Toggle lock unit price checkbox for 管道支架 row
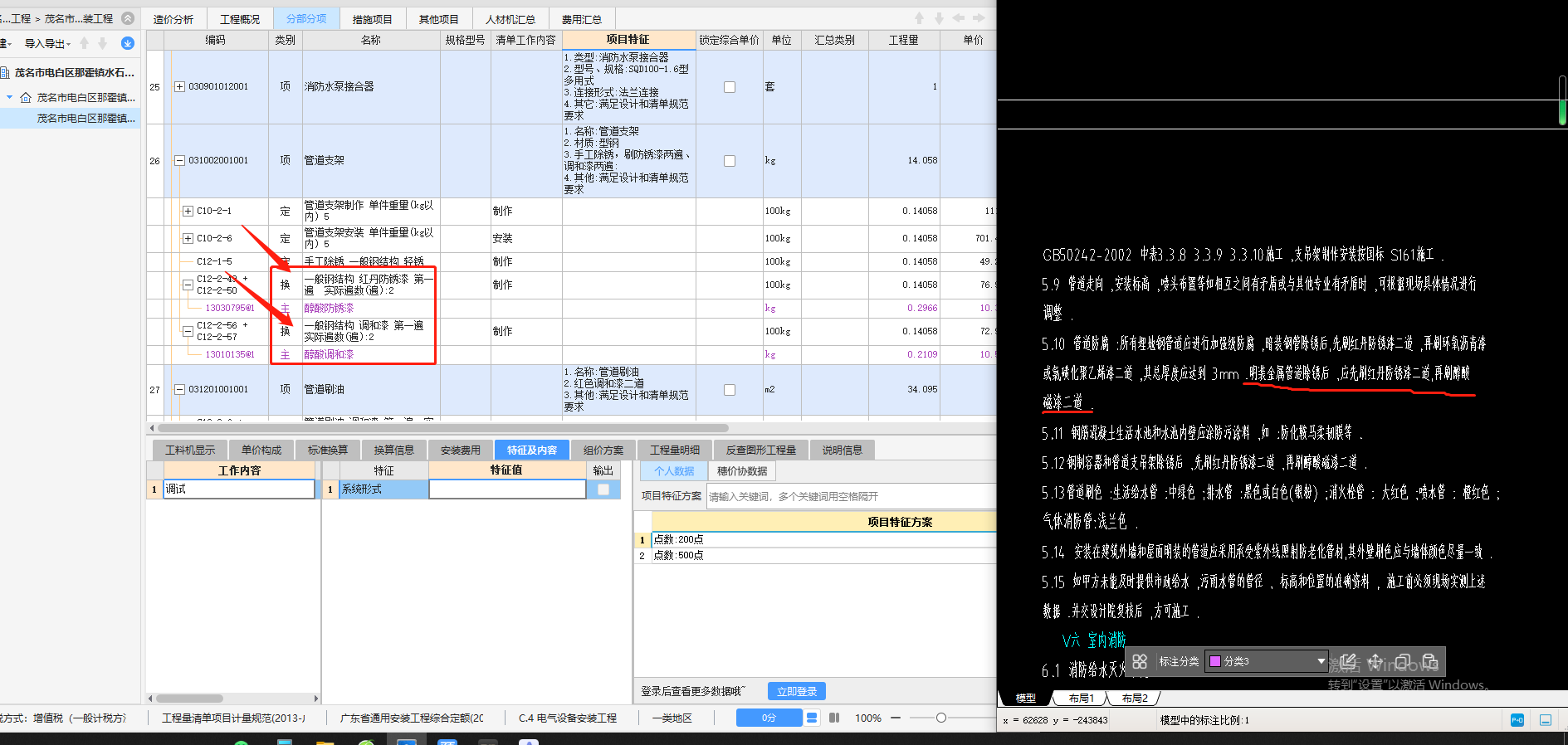 pos(730,161)
